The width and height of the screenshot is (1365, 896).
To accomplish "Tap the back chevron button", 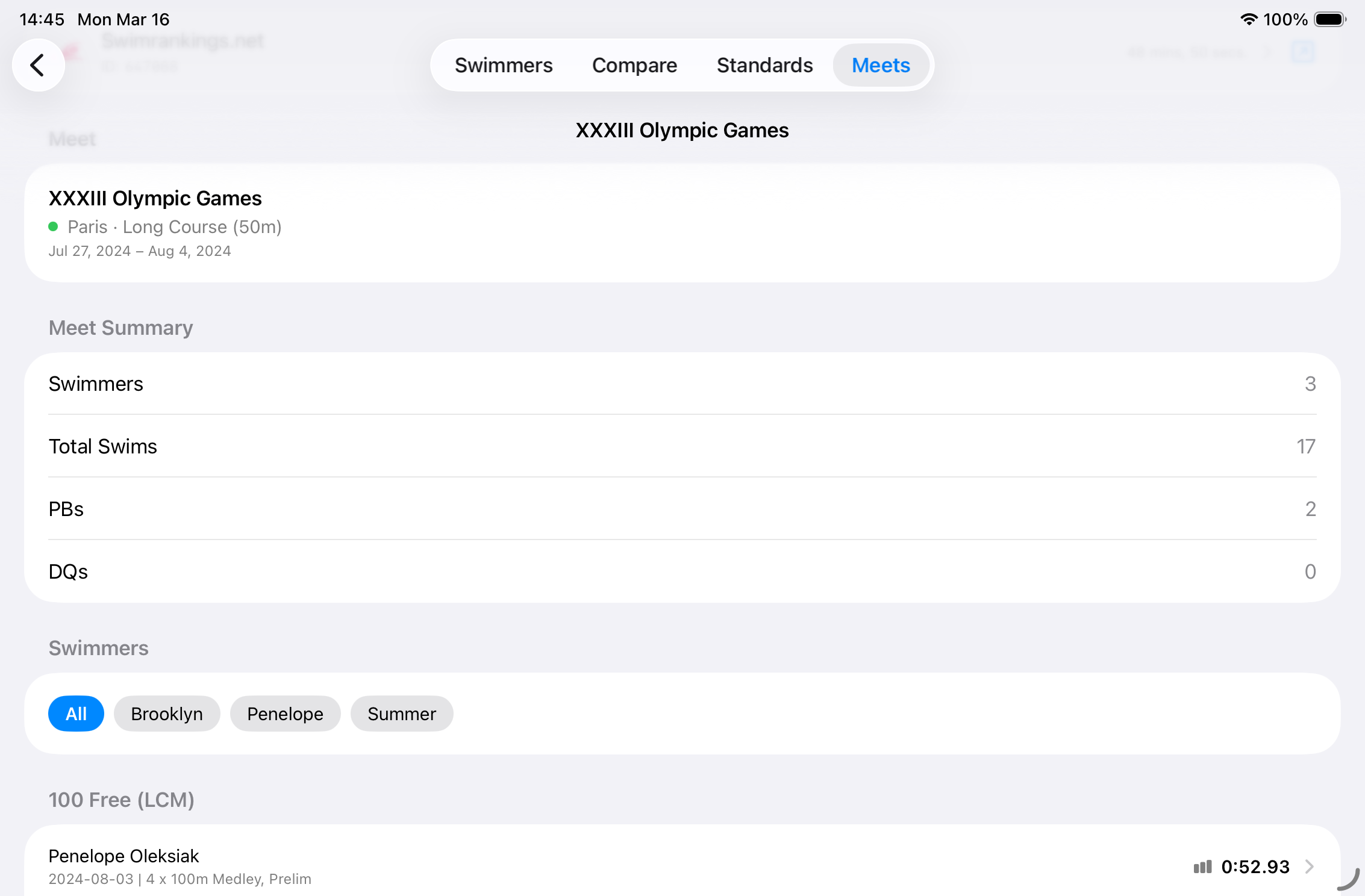I will [38, 65].
